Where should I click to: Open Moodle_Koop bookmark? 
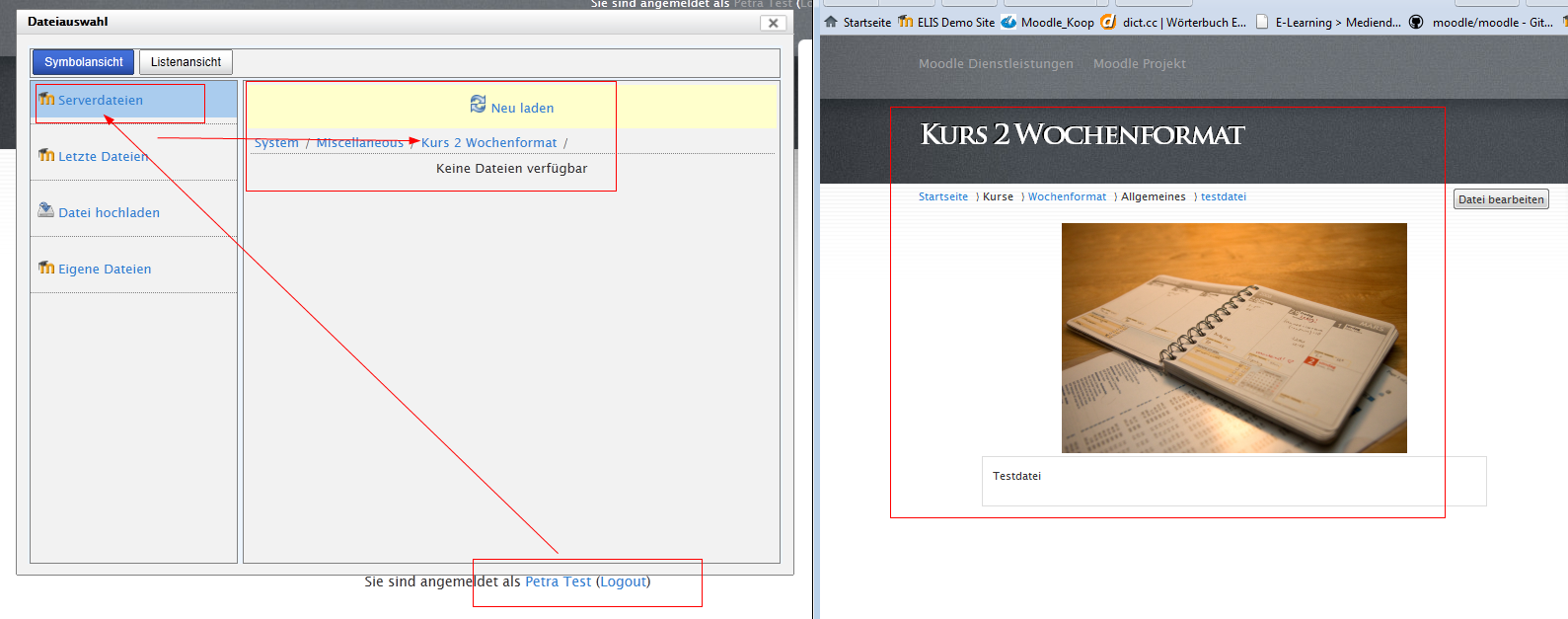click(1058, 23)
